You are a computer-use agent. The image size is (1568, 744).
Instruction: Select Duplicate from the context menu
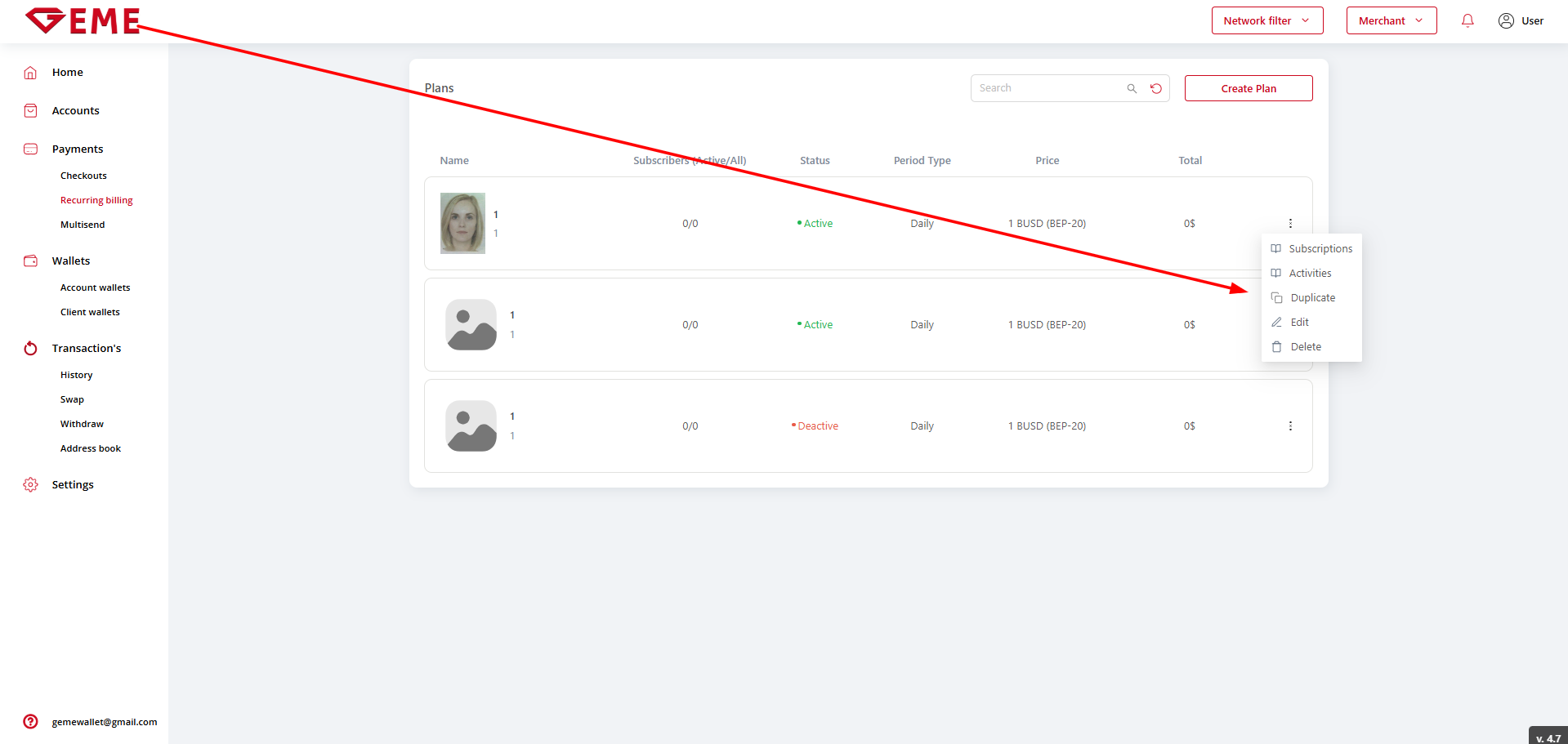[x=1312, y=298]
